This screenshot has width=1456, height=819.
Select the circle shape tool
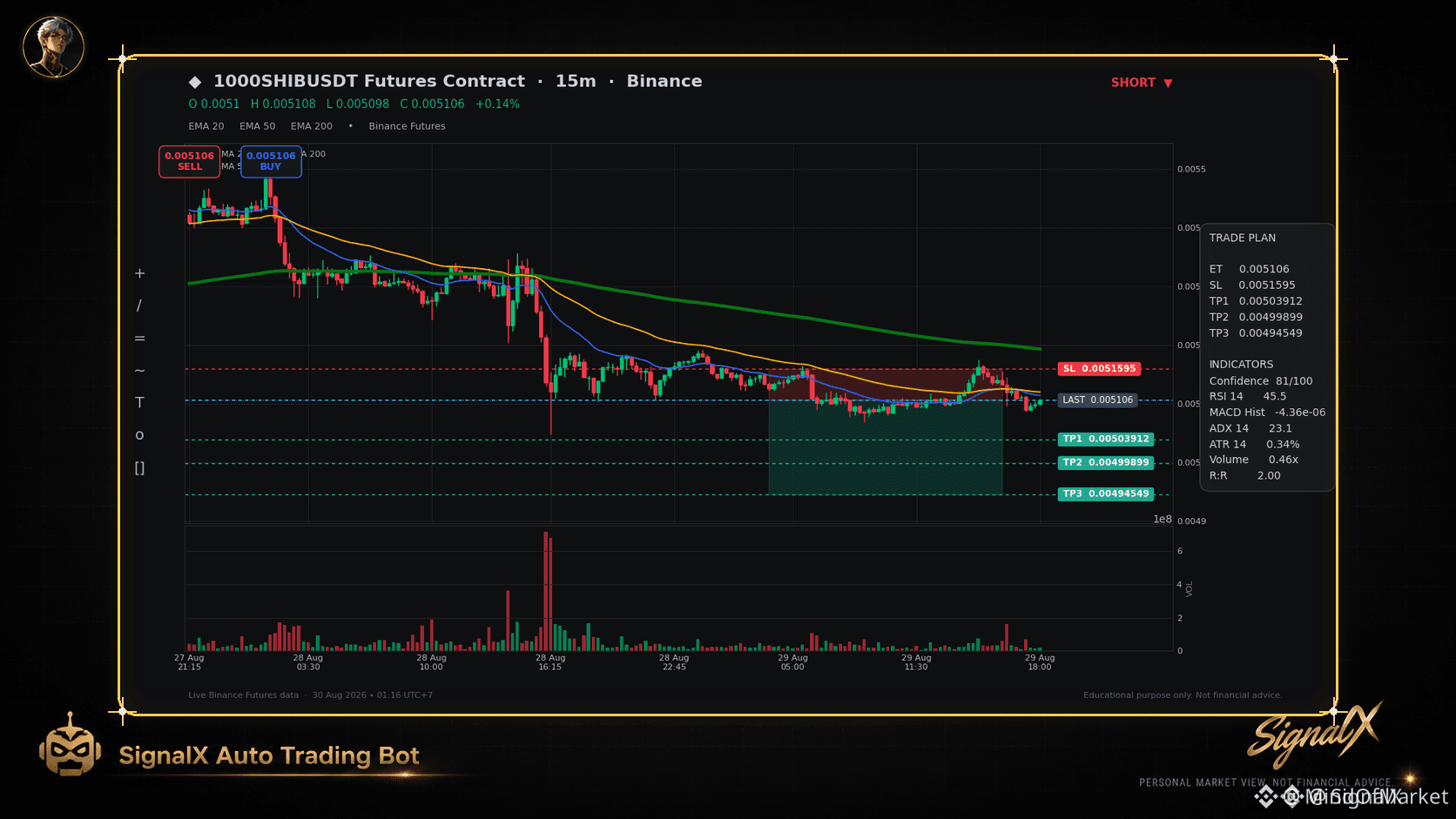coord(139,435)
